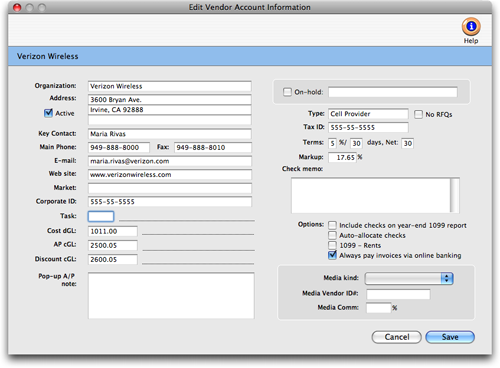Click the Terms discount days field
This screenshot has width=500, height=368.
click(x=356, y=143)
